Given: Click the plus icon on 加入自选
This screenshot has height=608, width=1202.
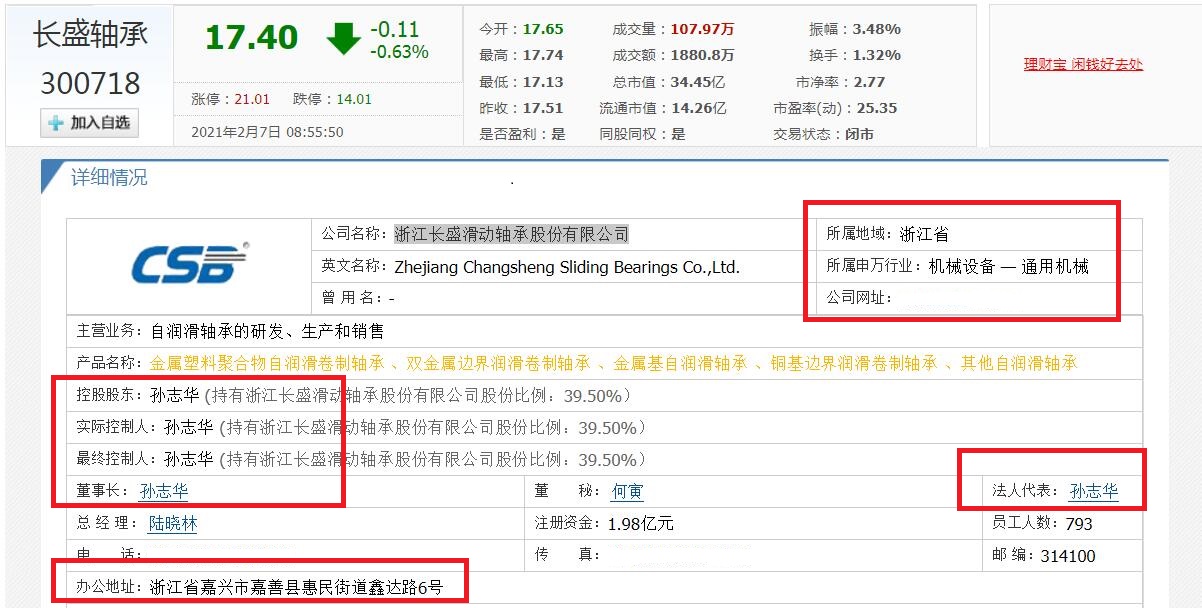Looking at the screenshot, I should click(x=56, y=123).
